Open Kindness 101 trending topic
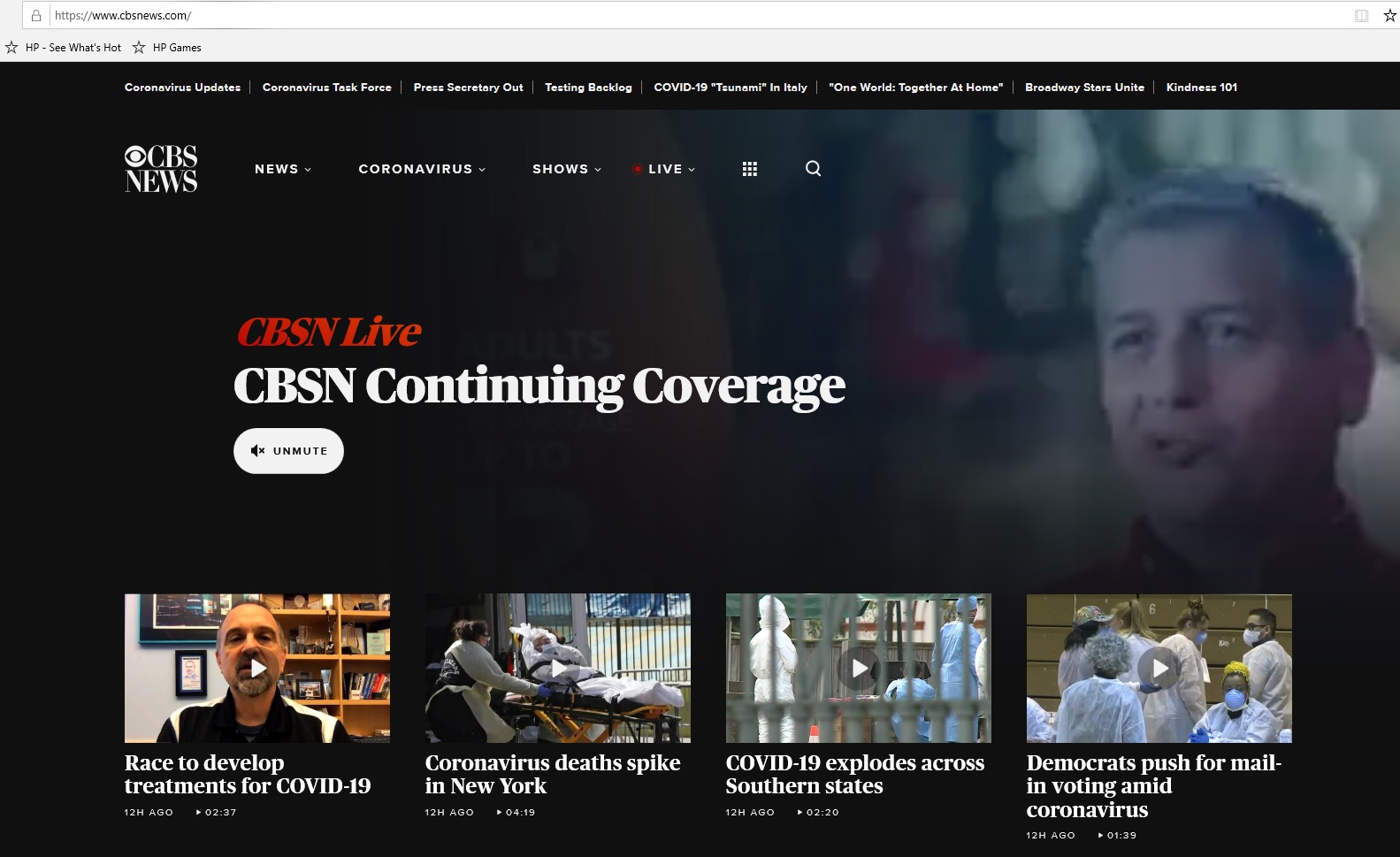This screenshot has height=857, width=1400. tap(1202, 88)
